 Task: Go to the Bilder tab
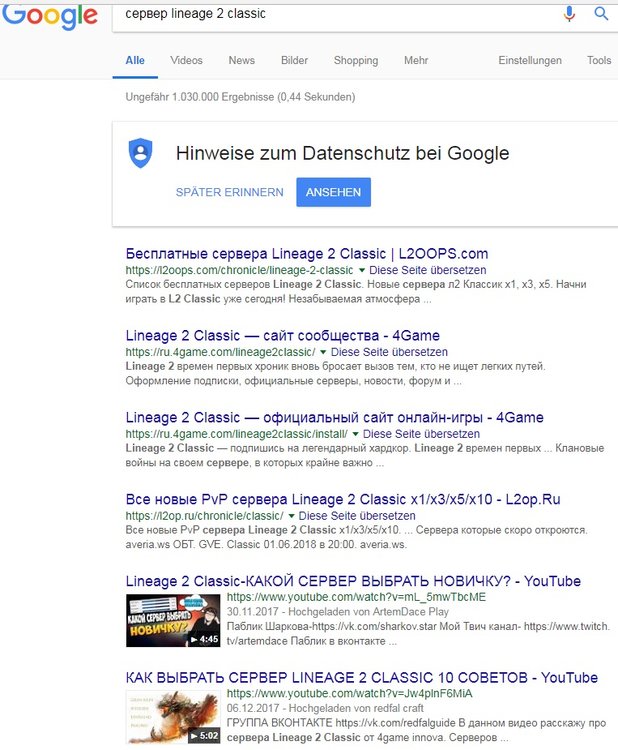(x=294, y=60)
